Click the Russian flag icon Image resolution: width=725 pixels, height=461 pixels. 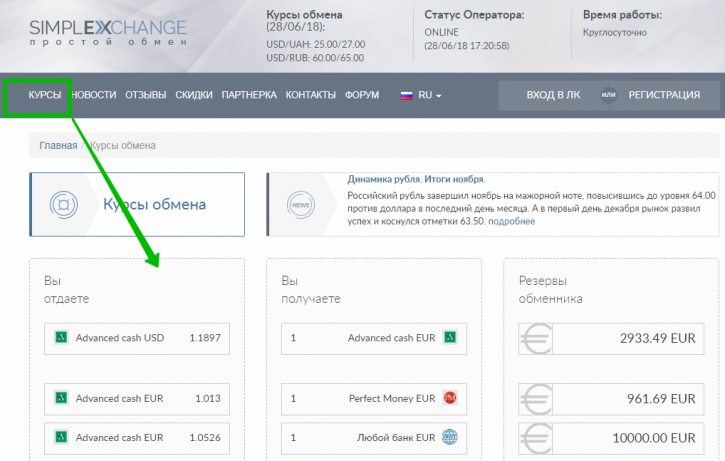pos(406,96)
